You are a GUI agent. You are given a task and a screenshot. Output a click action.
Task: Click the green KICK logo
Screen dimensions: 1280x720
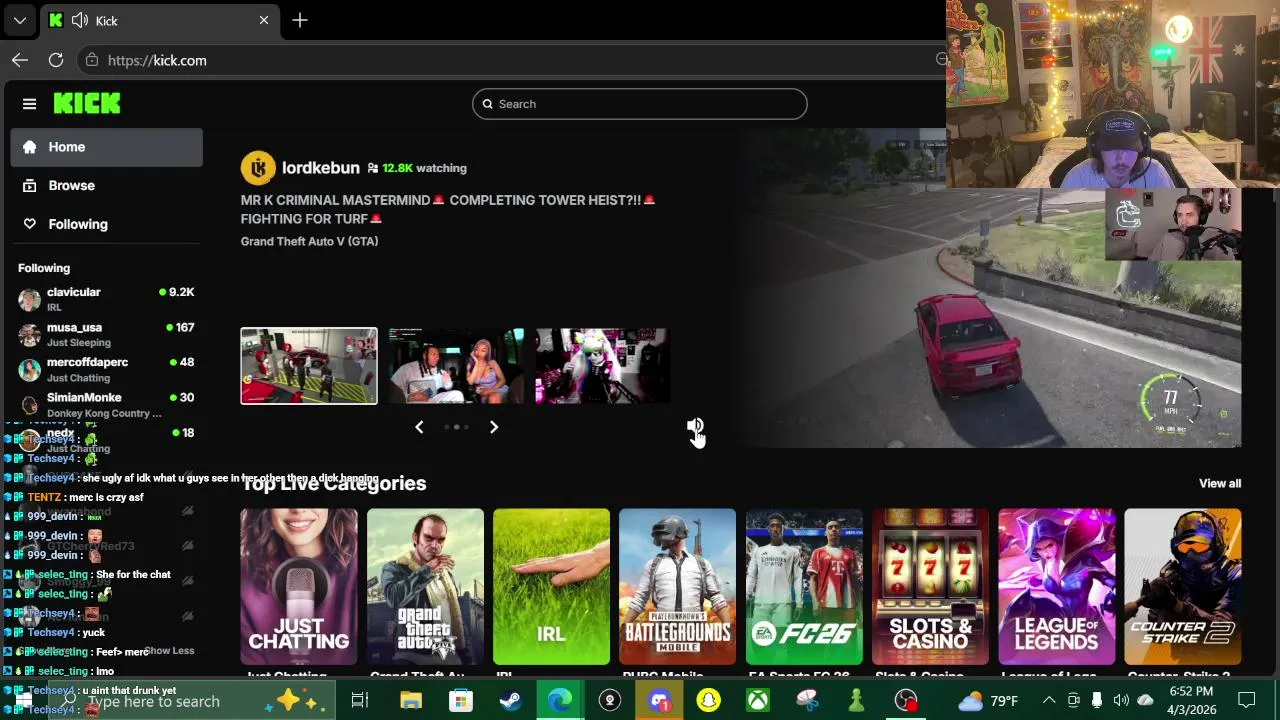(87, 103)
